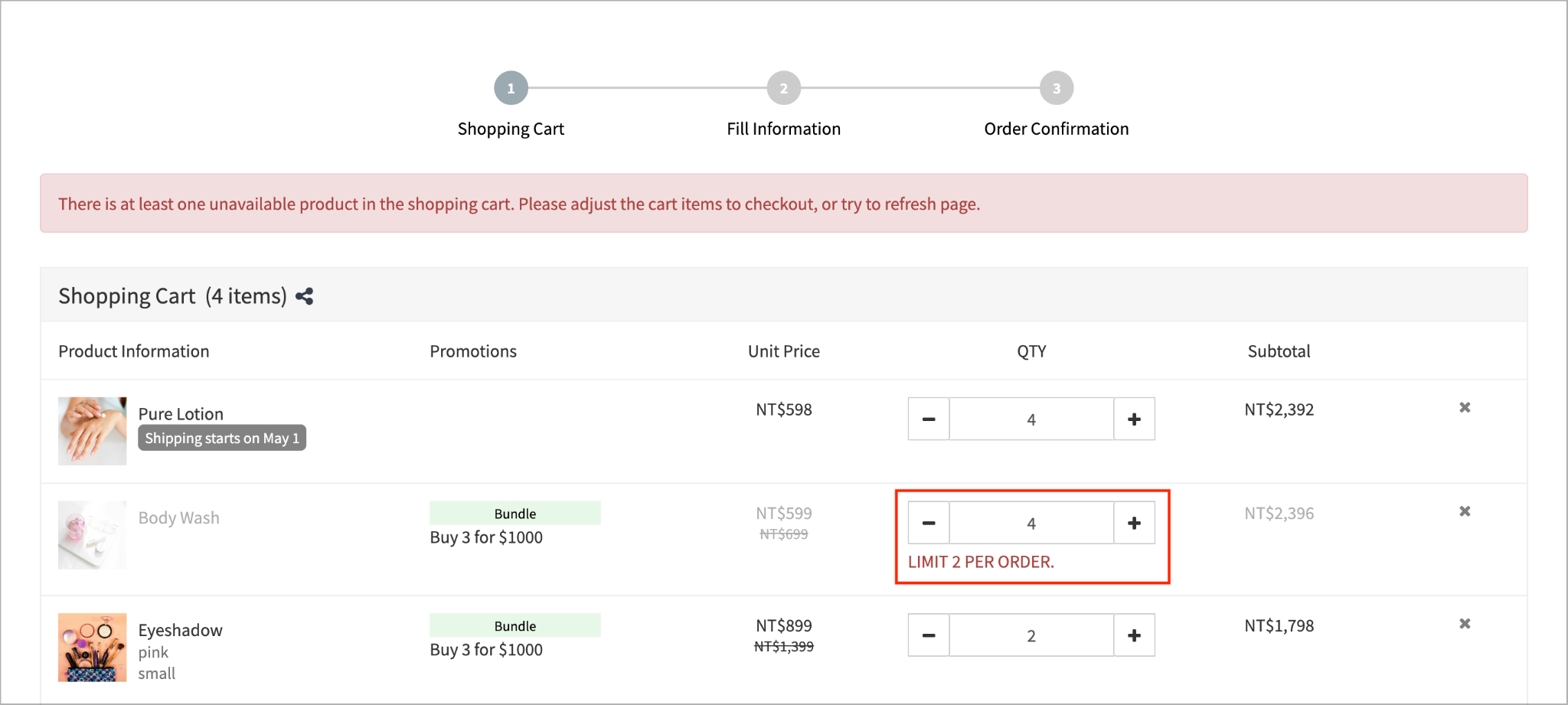Click the Body Wash subtotal NT$2,396
This screenshot has height=705, width=1568.
pyautogui.click(x=1279, y=514)
